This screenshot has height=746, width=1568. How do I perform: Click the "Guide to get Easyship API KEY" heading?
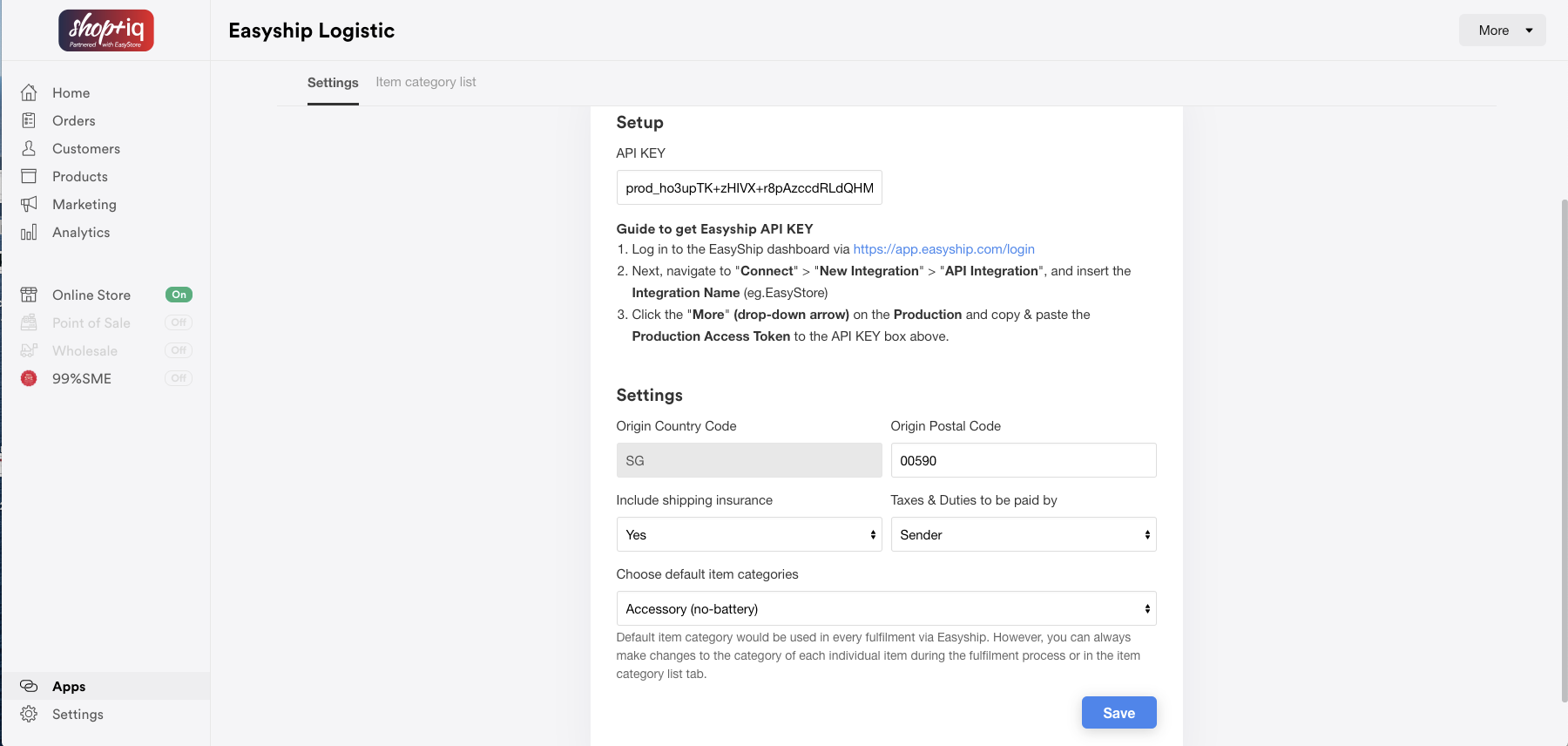pos(714,228)
